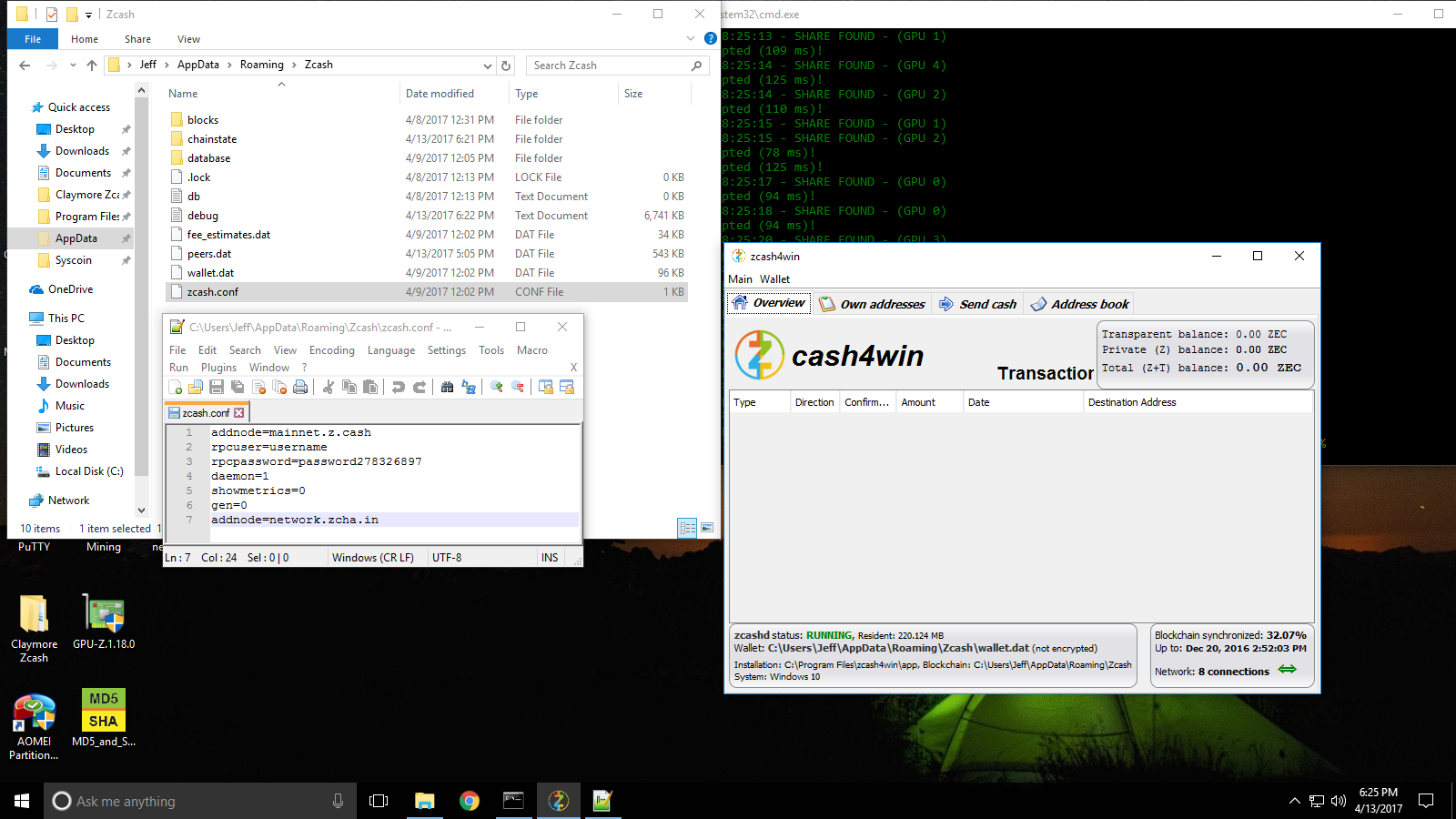Image resolution: width=1456 pixels, height=819 pixels.
Task: Expand the chevron after Jeff in breadcrumb
Action: click(167, 65)
